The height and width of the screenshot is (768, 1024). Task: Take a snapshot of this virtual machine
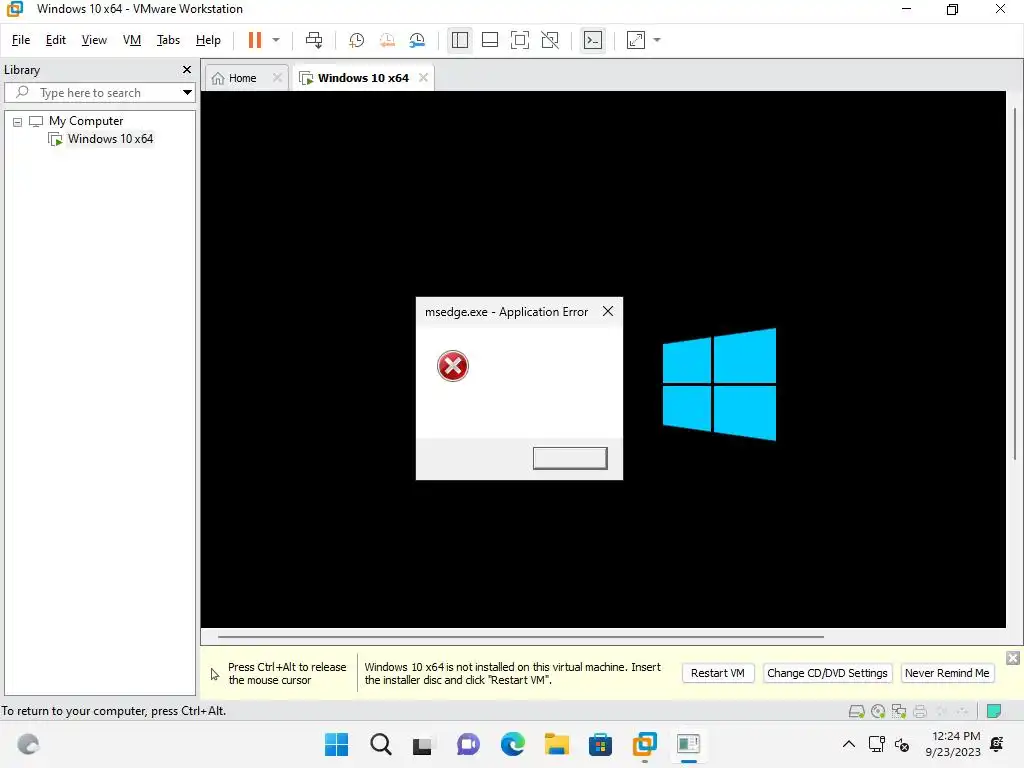click(357, 40)
